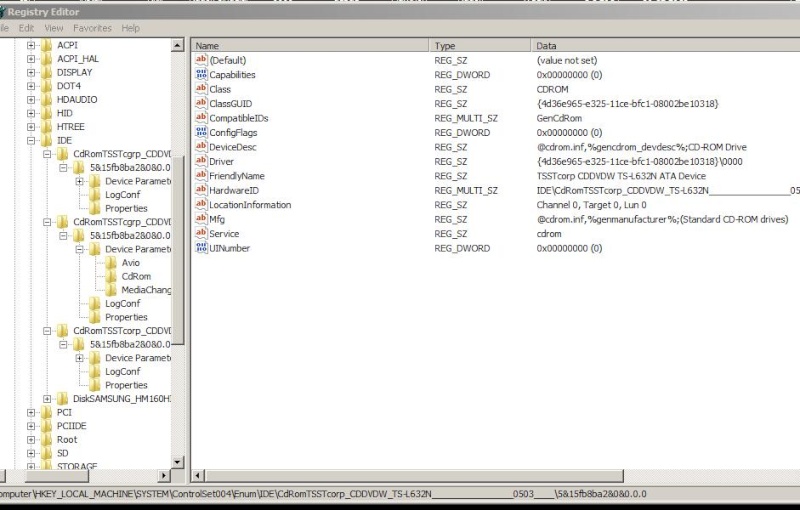Screen dimensions: 800x510
Task: Click the values pane scroll left arrow
Action: [198, 476]
